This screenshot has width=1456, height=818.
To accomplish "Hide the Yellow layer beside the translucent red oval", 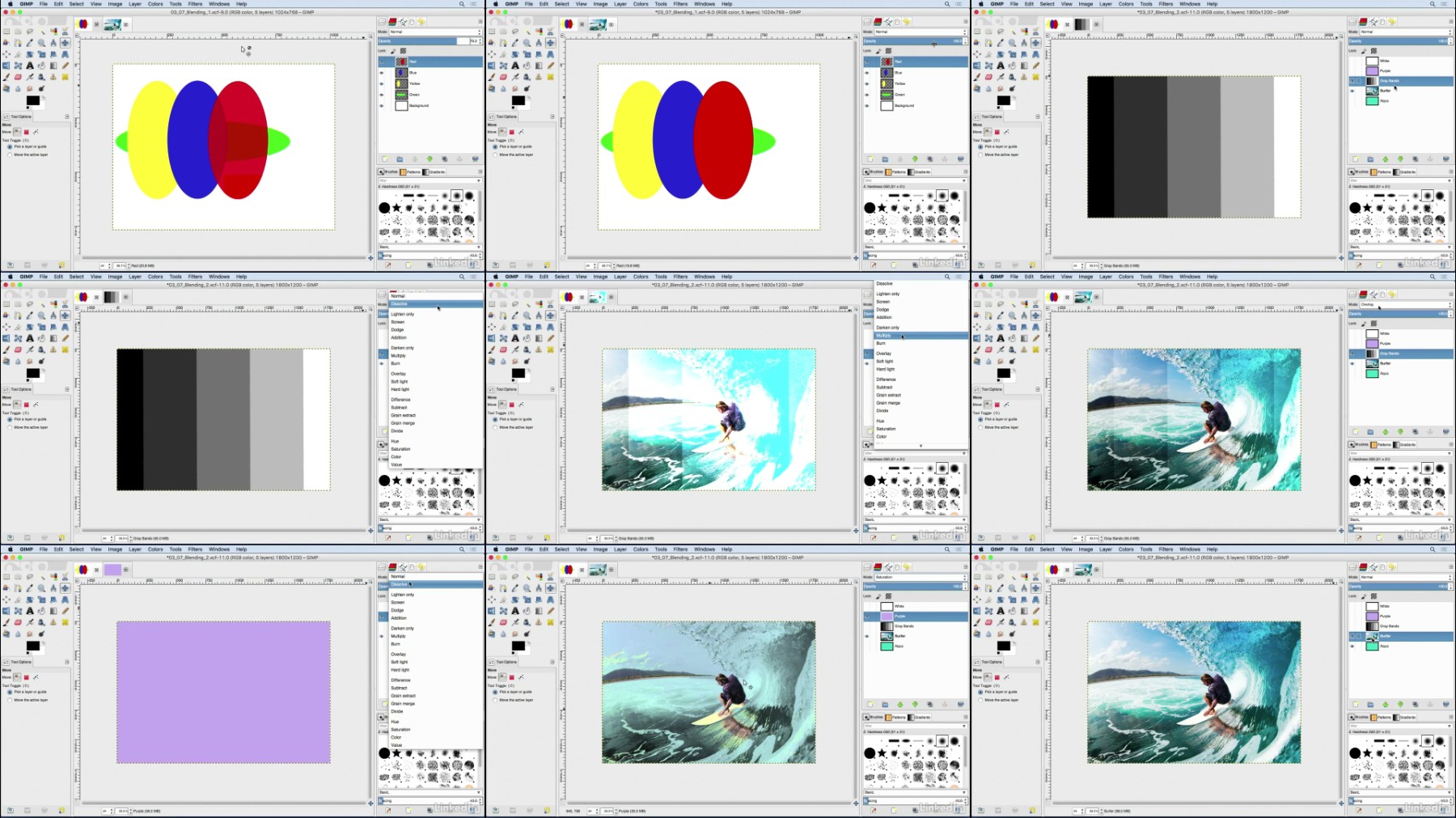I will [382, 83].
